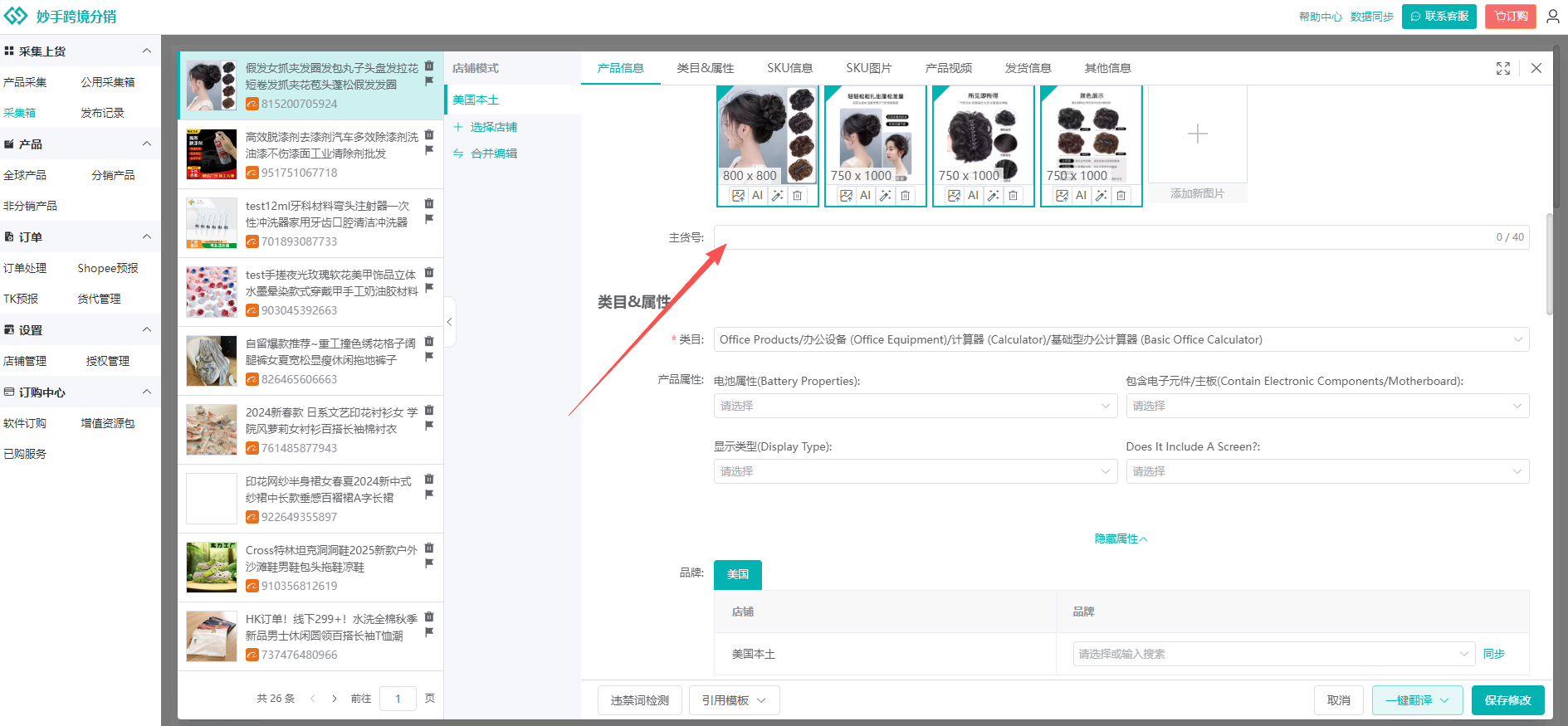Open the brand search dropdown for 美国本土
1568x726 pixels.
point(1273,654)
